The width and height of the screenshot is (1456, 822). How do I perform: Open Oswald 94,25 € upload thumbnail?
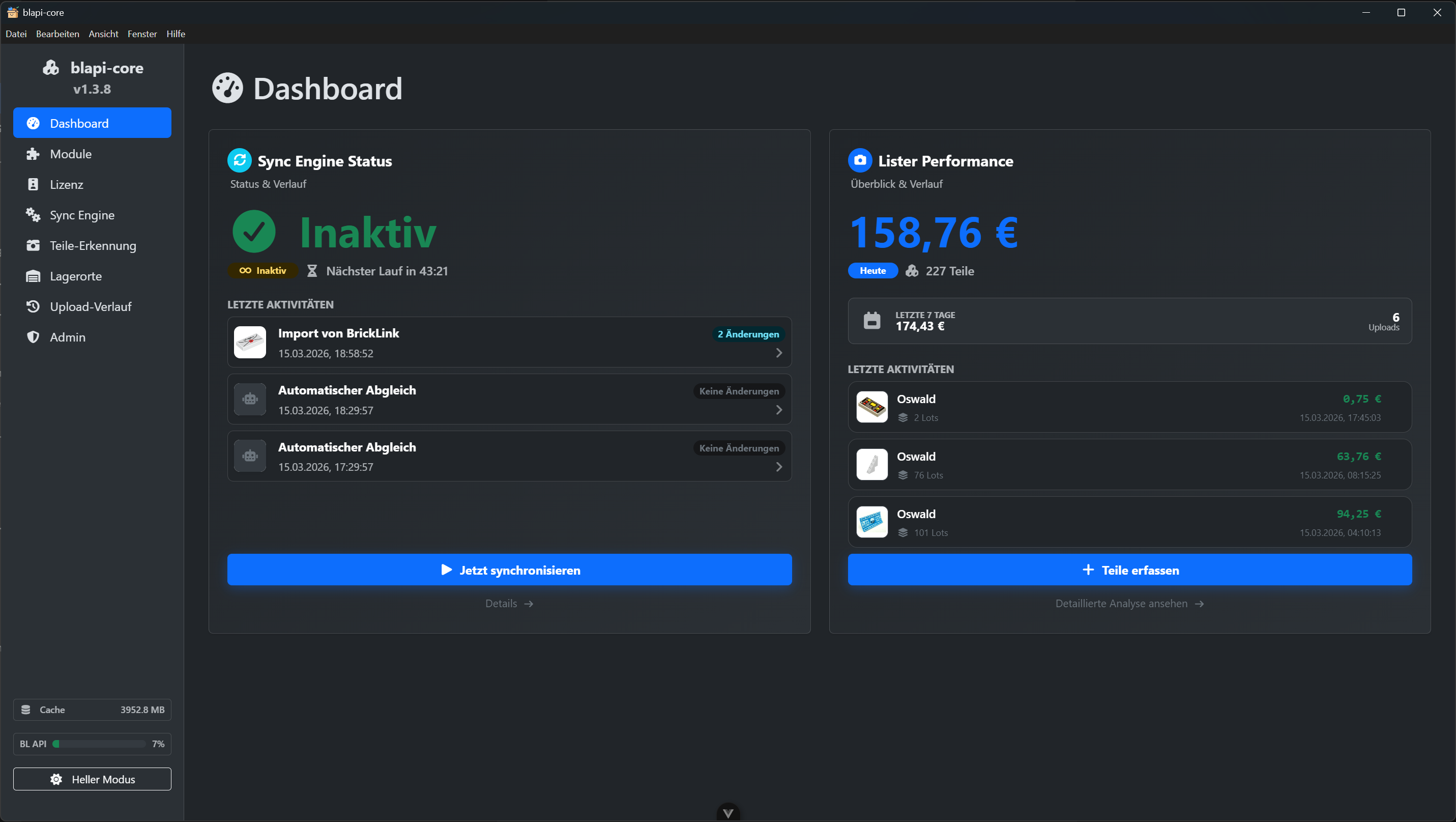[871, 522]
